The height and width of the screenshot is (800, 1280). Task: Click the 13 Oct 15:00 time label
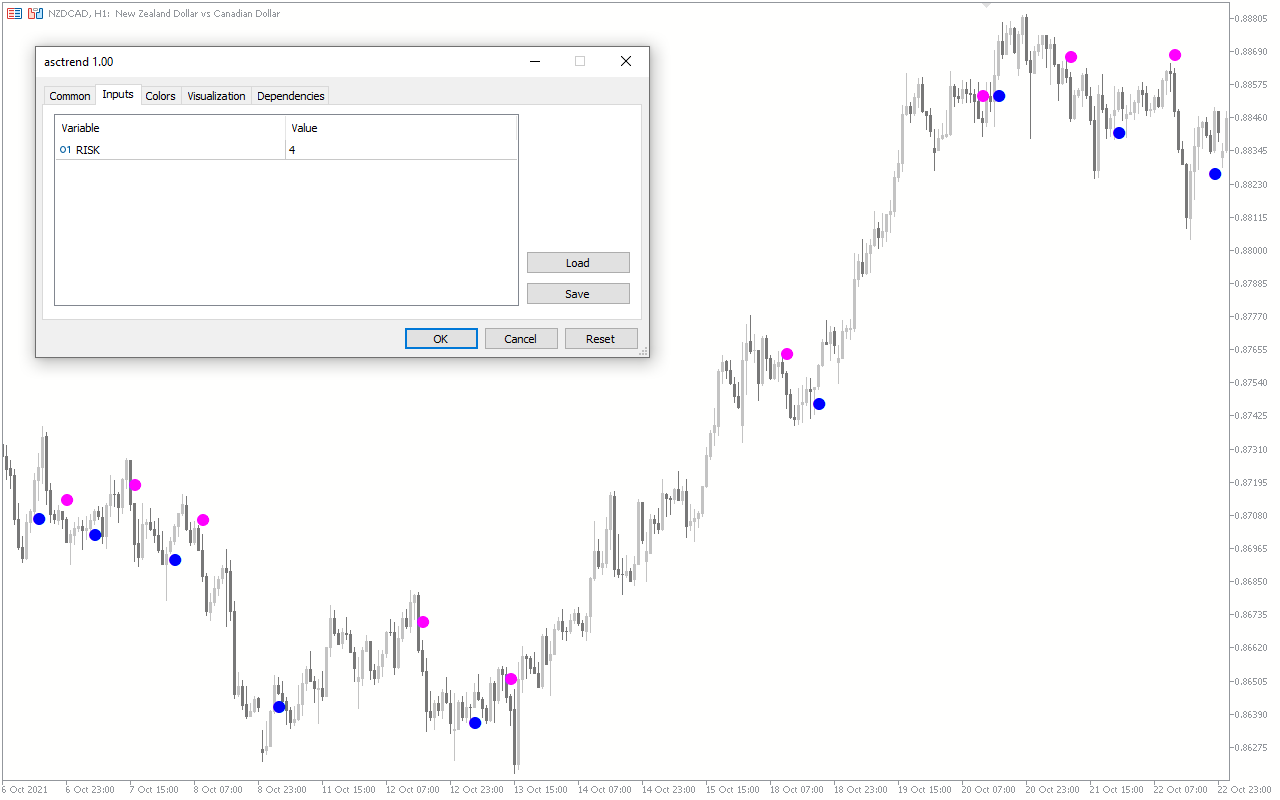tap(541, 790)
